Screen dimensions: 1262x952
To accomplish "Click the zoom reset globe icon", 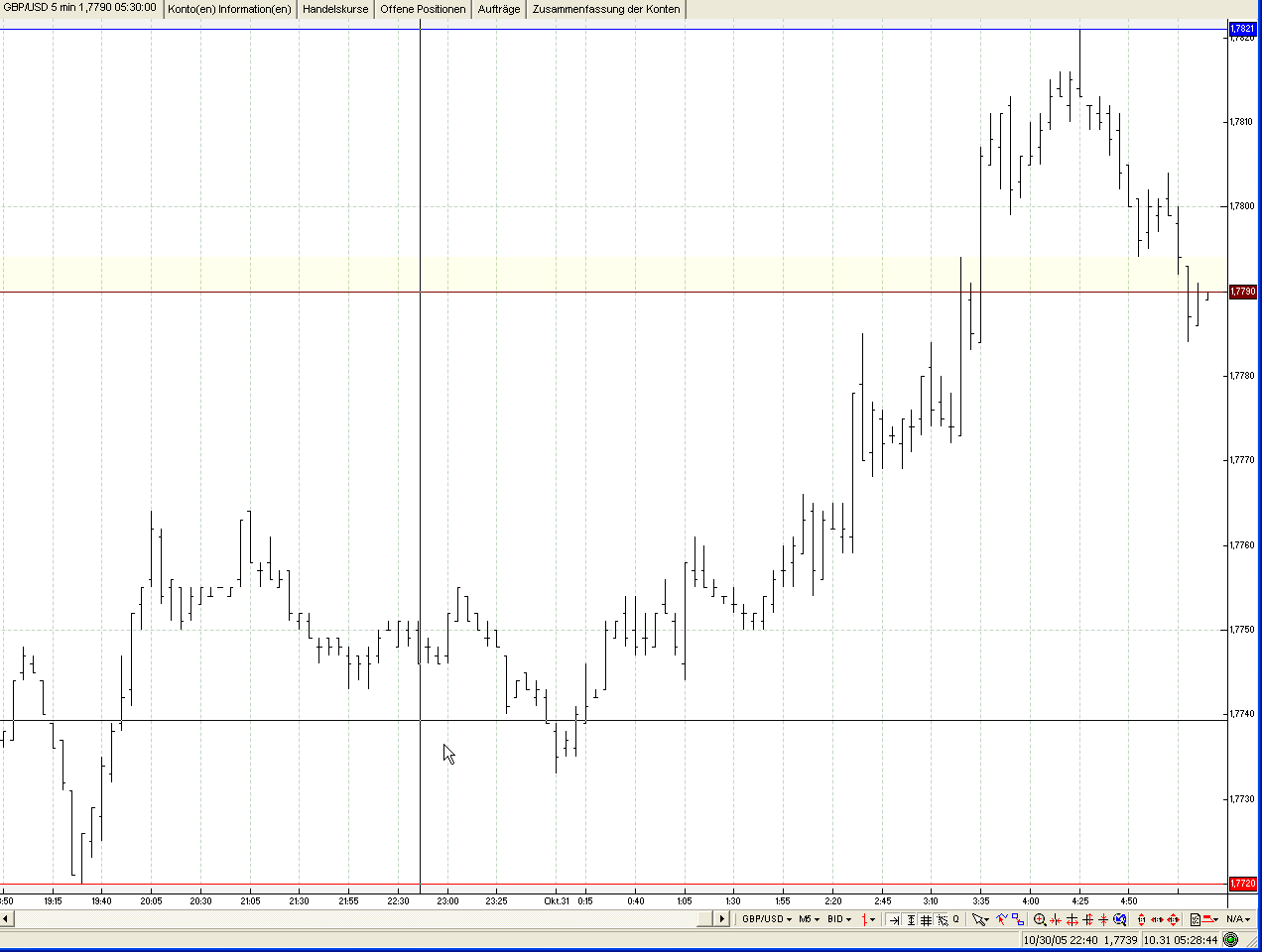I will coord(1120,919).
